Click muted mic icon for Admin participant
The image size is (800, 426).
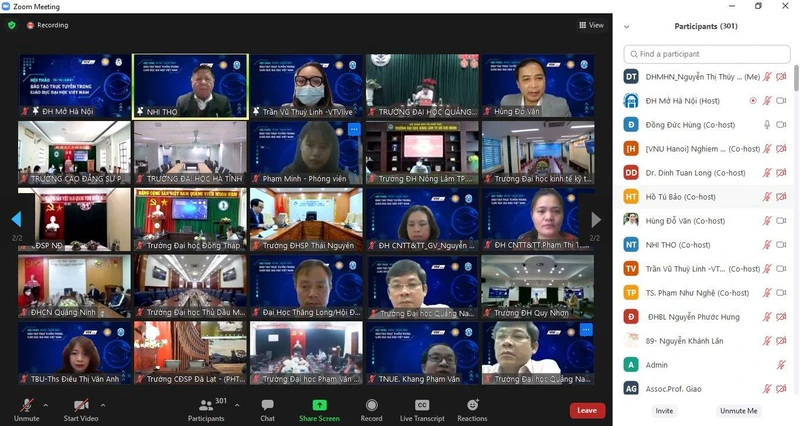click(x=781, y=365)
